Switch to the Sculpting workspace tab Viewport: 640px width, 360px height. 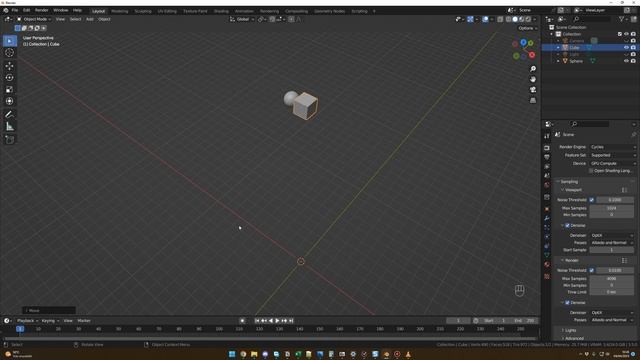click(x=143, y=11)
